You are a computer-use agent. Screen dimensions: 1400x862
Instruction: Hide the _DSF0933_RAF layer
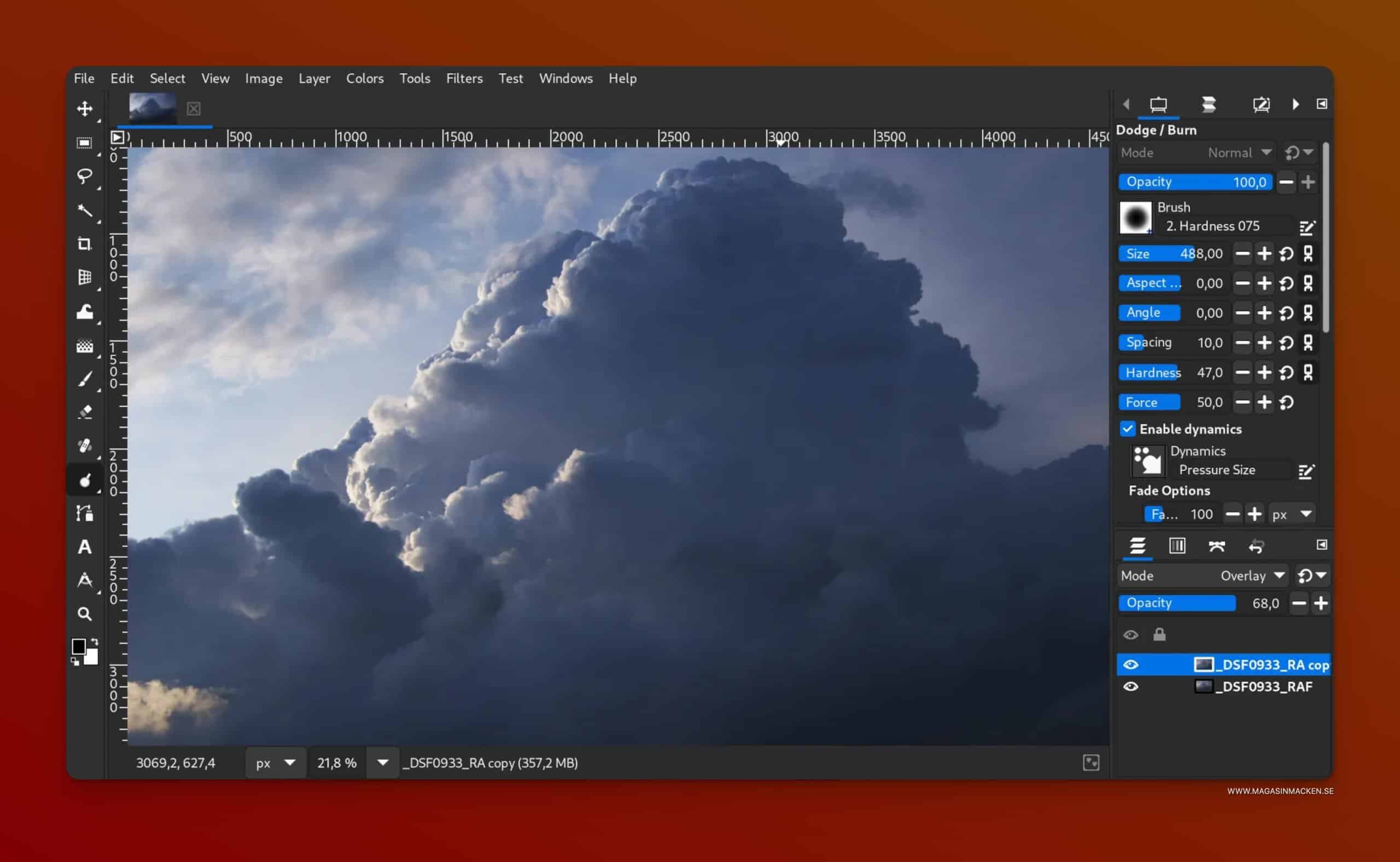click(1131, 686)
